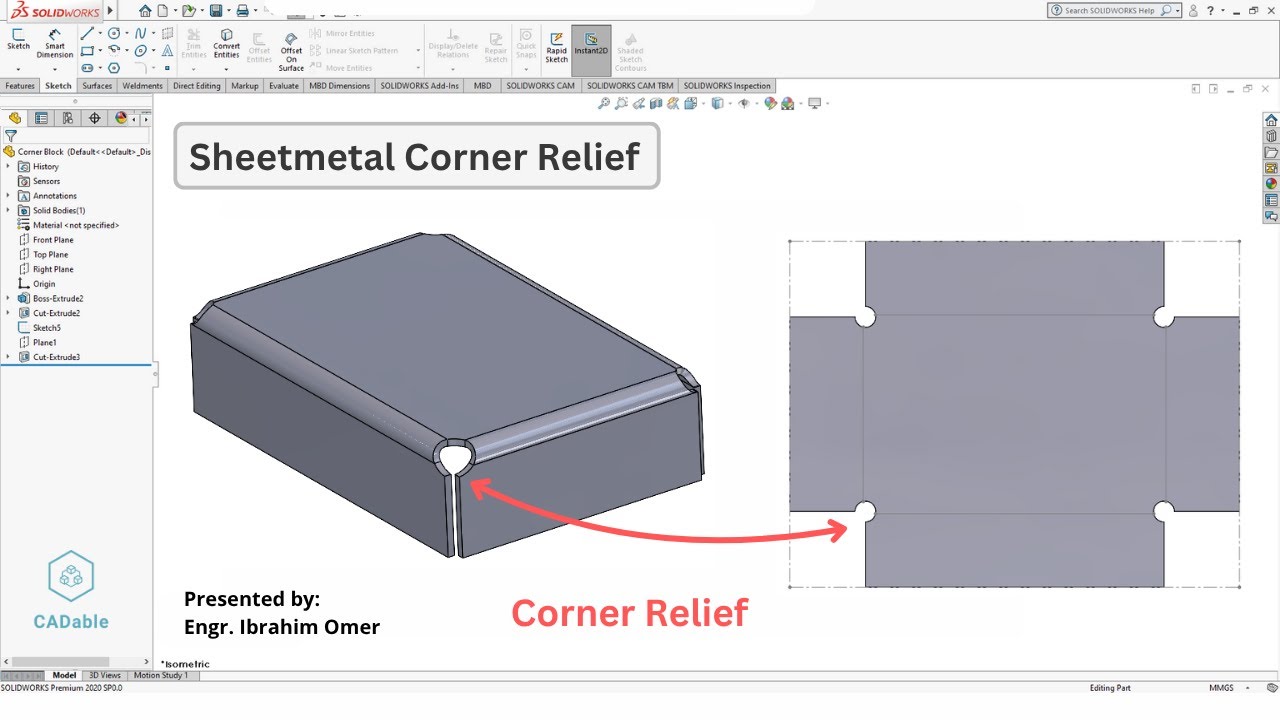This screenshot has height=720, width=1280.
Task: Expand the Solid Bodies folder
Action: 8,210
